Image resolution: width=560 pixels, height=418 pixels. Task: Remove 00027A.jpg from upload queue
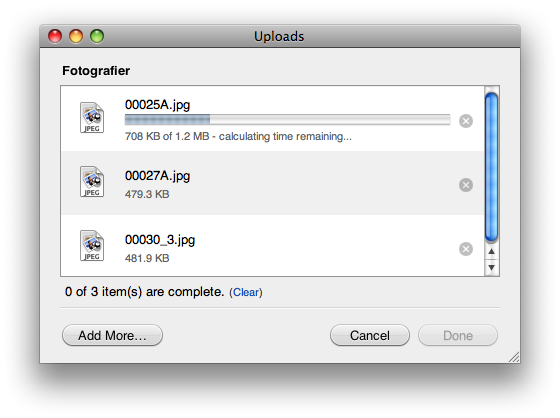click(x=466, y=185)
